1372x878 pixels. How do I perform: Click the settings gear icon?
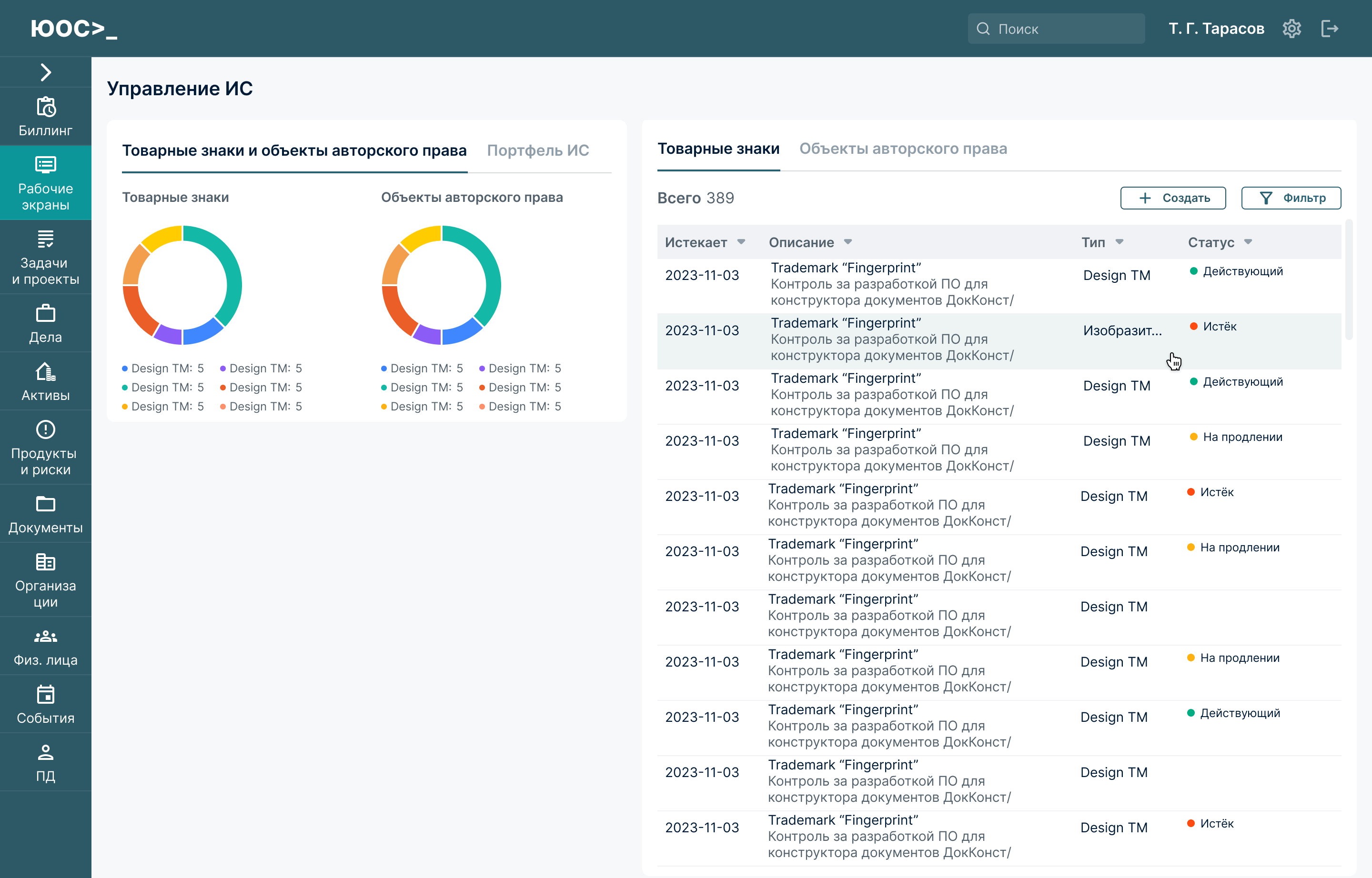[x=1291, y=29]
